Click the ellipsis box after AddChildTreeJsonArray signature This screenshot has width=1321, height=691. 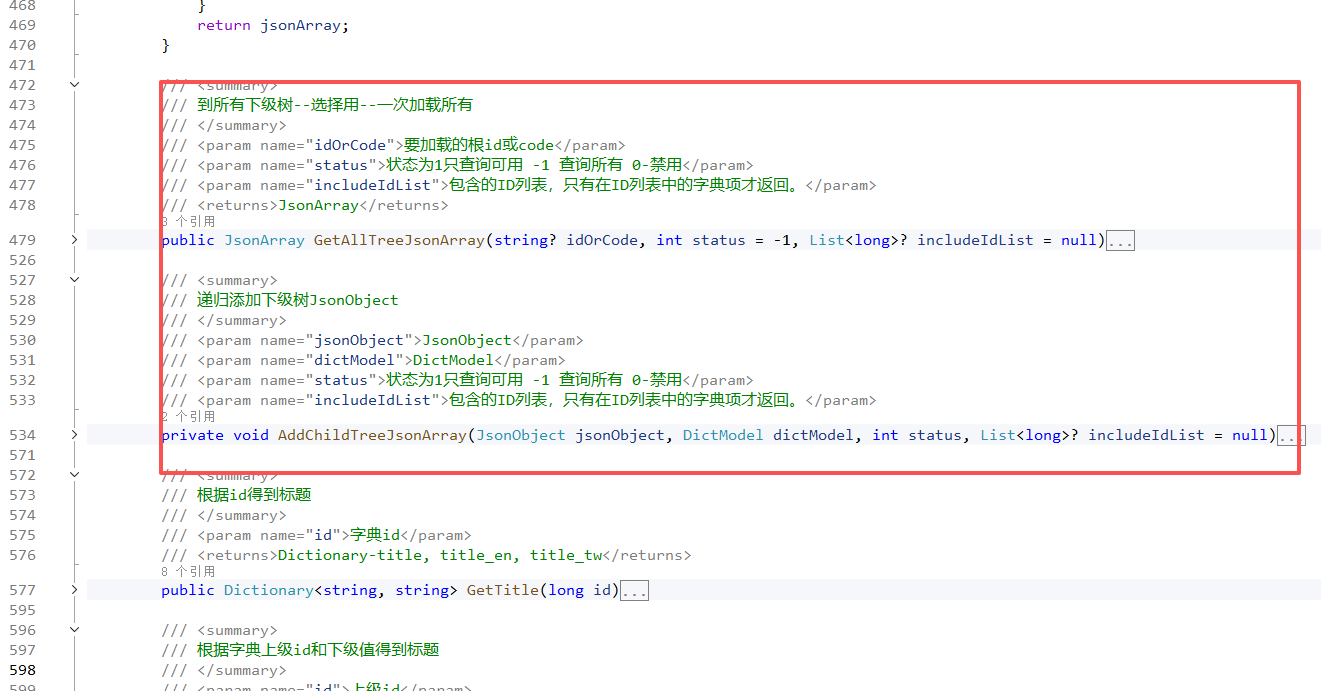(1291, 436)
